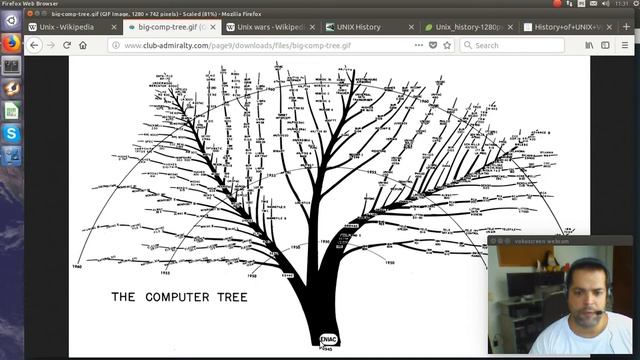
Task: Click THE COMPUTER TREE title text
Action: coord(180,297)
